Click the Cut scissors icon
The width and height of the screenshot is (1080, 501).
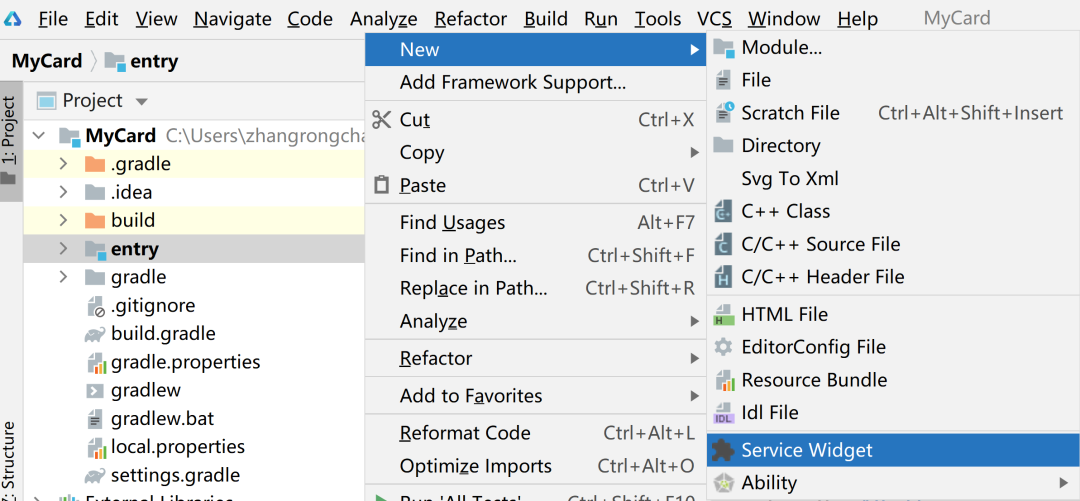(x=381, y=120)
